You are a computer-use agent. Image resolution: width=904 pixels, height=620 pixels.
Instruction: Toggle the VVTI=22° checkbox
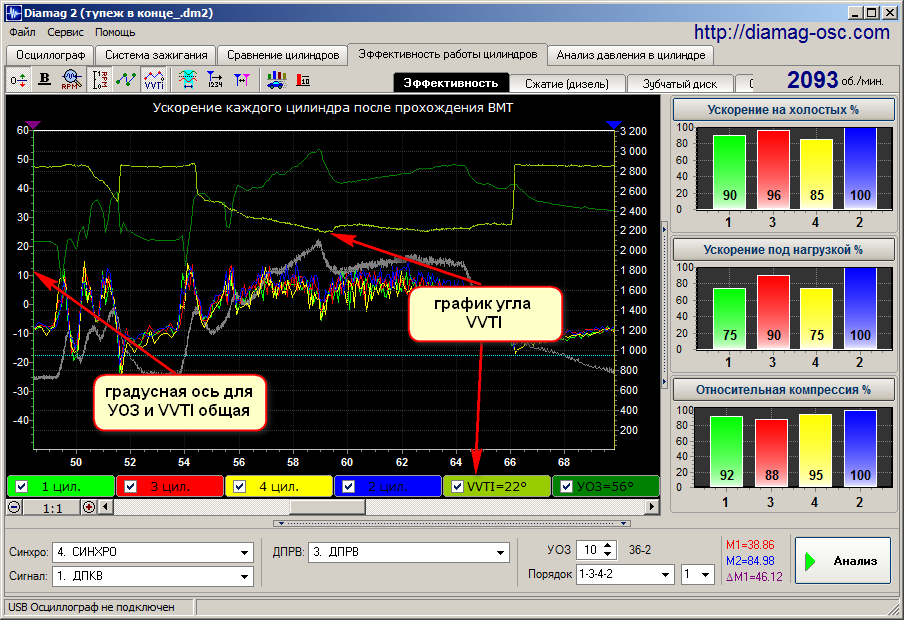tap(457, 487)
